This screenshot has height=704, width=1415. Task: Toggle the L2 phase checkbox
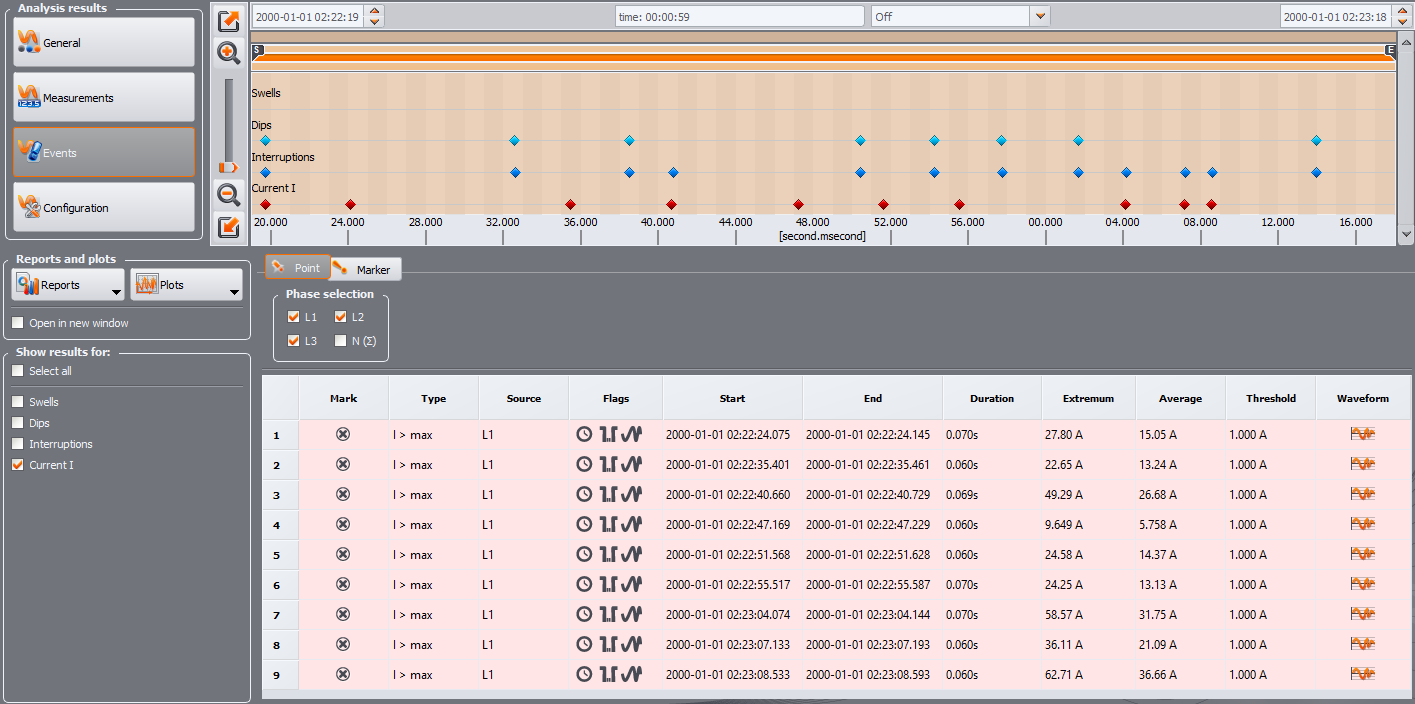(x=341, y=317)
